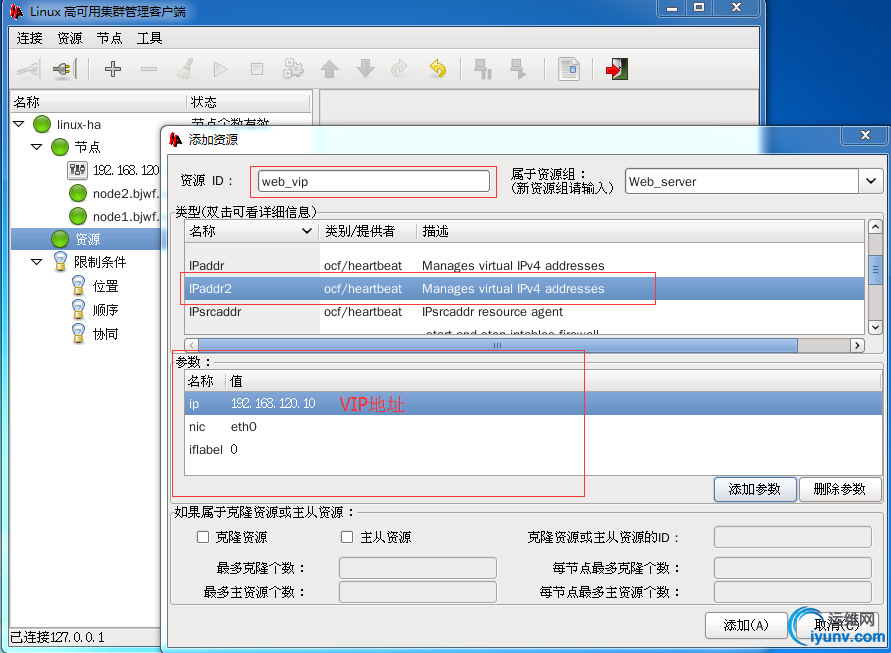
Task: Click the connect (login) toolbar icon
Action: [x=28, y=69]
